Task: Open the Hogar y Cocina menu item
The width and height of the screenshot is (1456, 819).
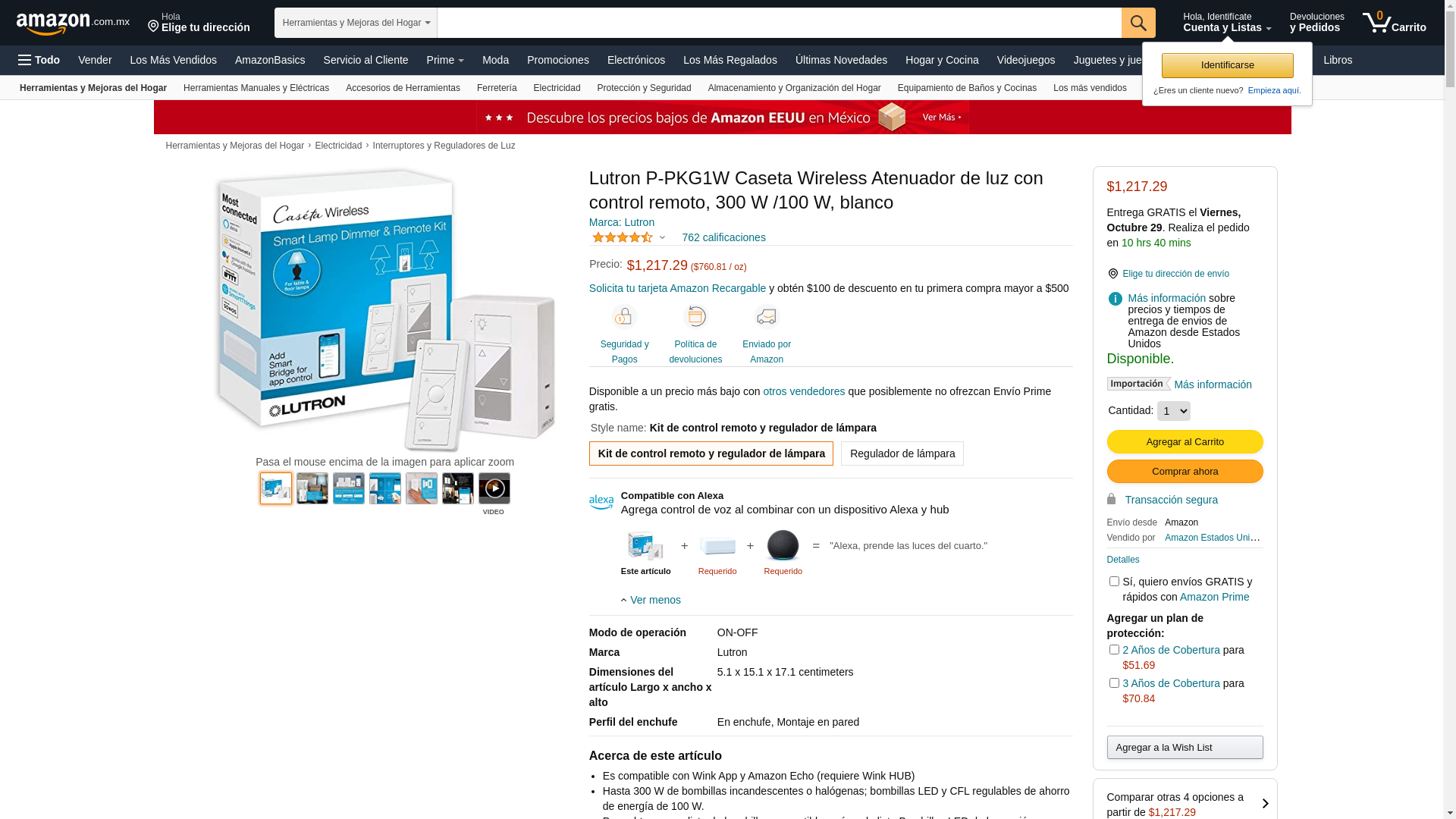Action: 942,60
